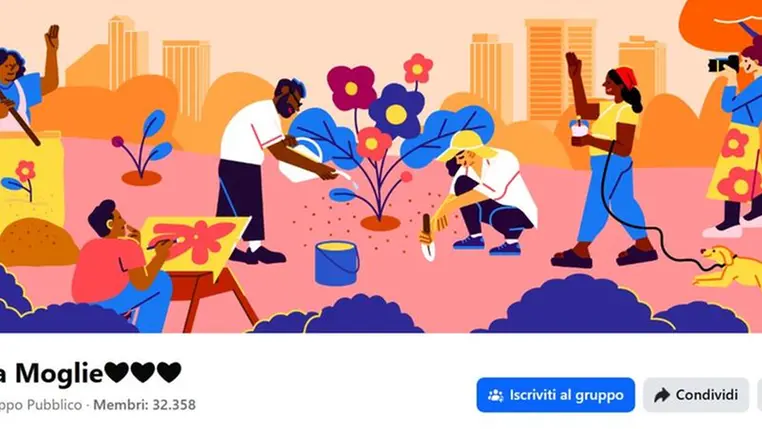Click the people icon inside Iscriviti al gruppo
Image resolution: width=762 pixels, height=429 pixels.
(x=495, y=395)
